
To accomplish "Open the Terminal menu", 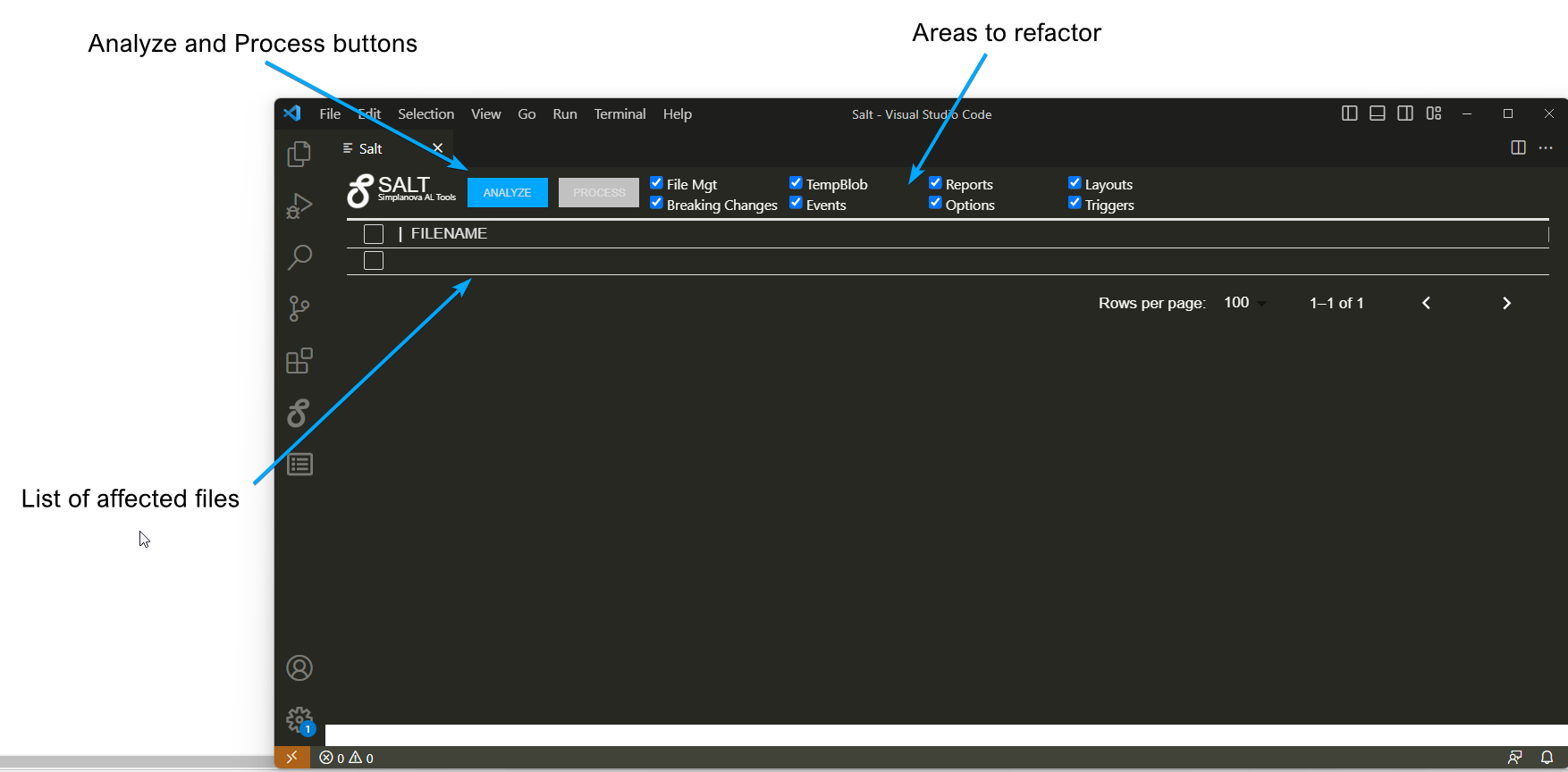I will coord(620,114).
